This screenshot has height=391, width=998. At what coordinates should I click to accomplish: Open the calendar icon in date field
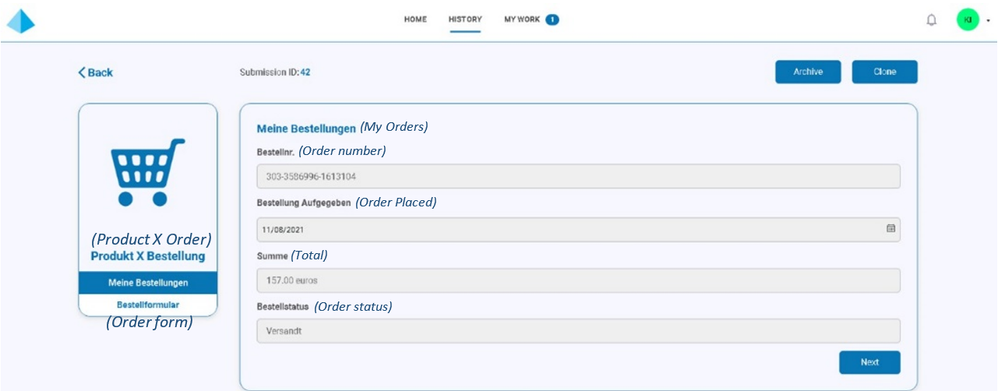tap(890, 228)
